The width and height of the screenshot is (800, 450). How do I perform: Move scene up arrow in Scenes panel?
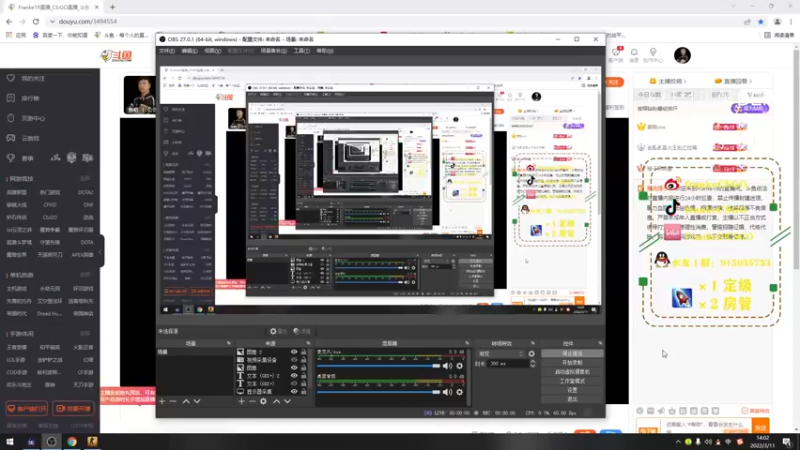[186, 402]
